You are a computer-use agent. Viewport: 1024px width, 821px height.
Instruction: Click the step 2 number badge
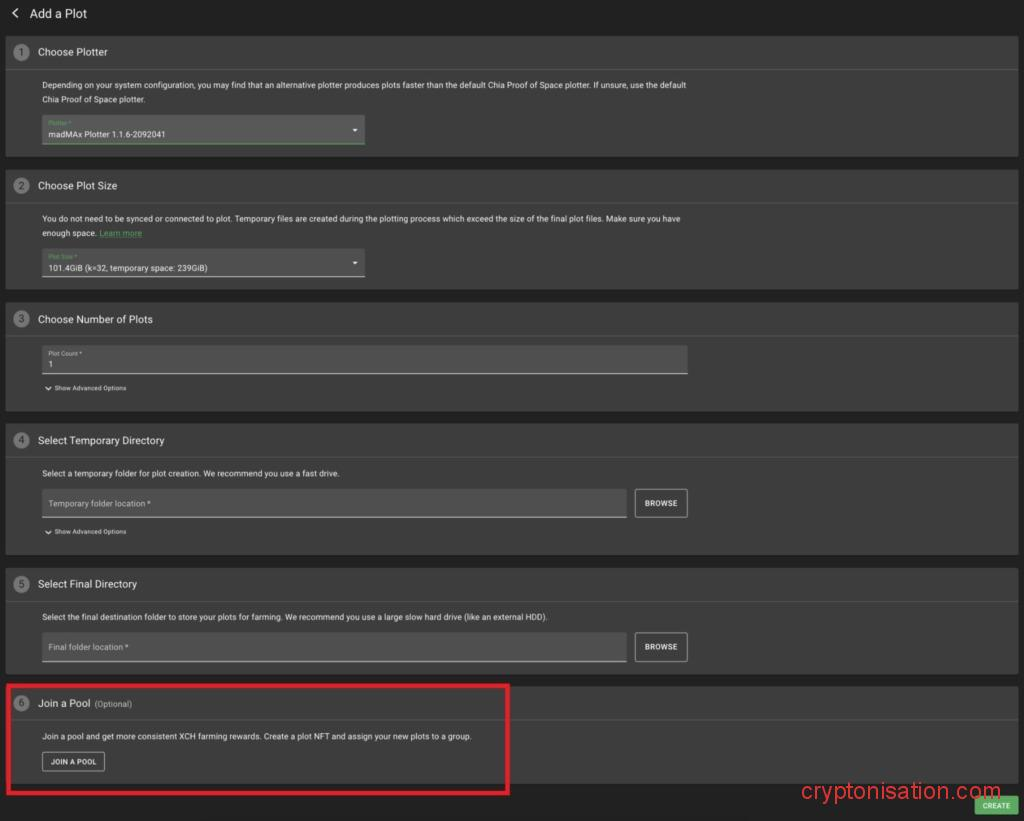coord(22,186)
